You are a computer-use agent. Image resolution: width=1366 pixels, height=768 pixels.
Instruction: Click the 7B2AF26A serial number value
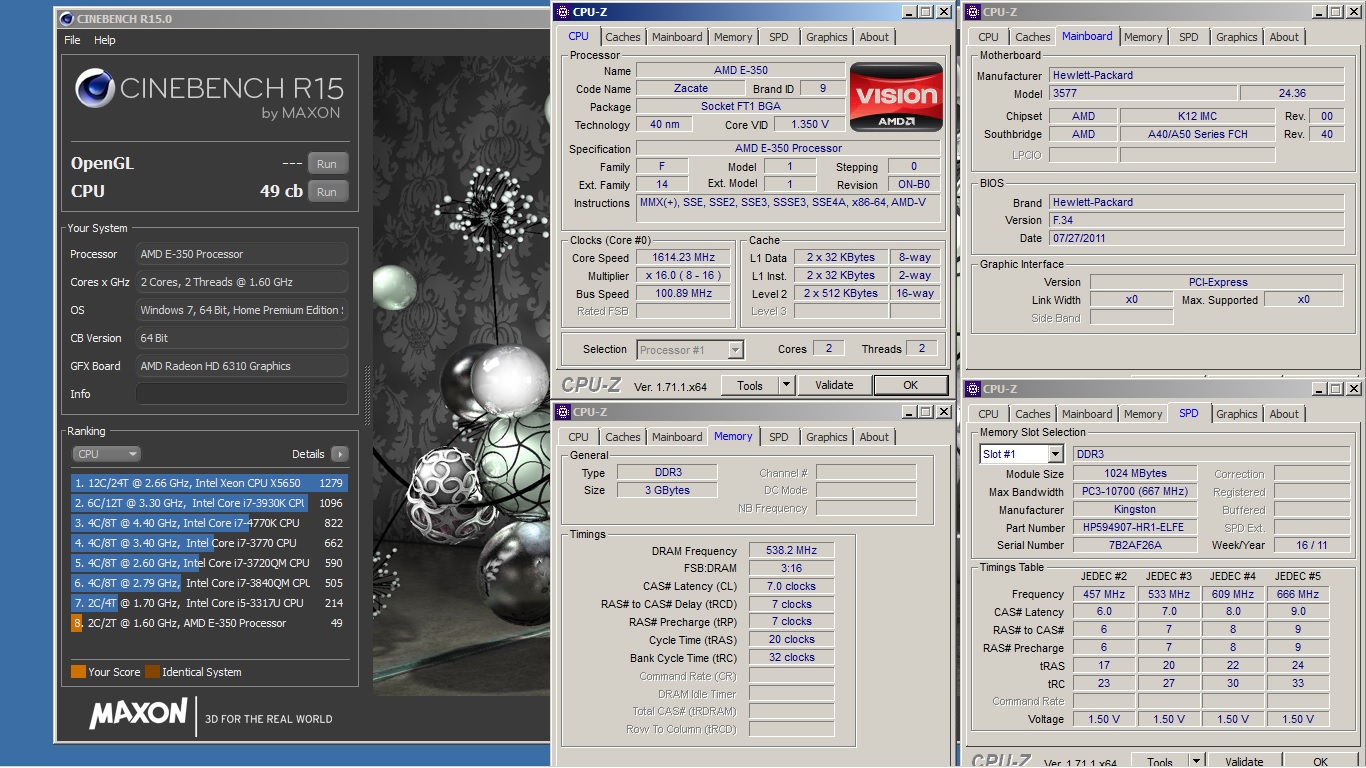click(x=1135, y=545)
